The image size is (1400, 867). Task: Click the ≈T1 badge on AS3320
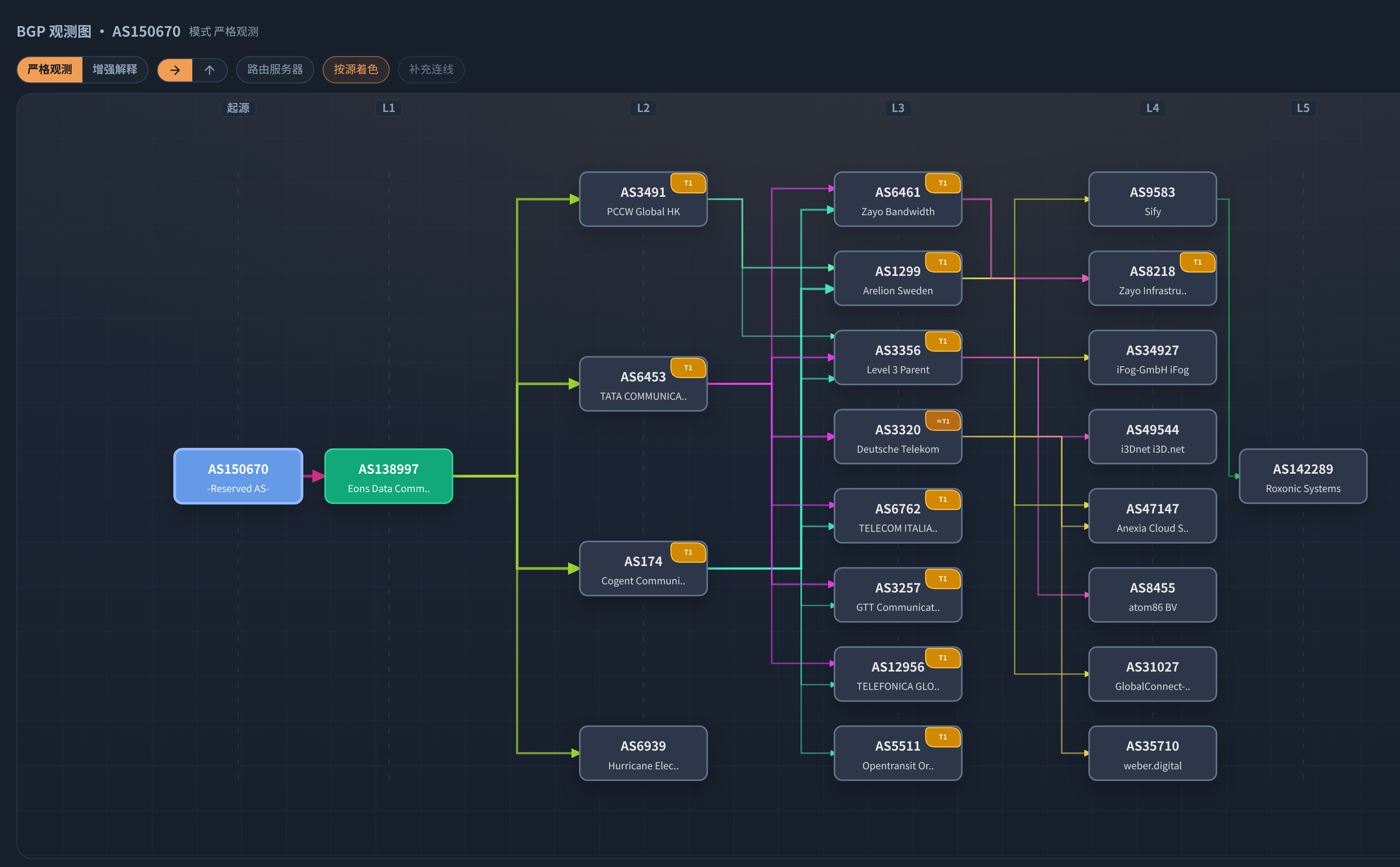coord(943,421)
